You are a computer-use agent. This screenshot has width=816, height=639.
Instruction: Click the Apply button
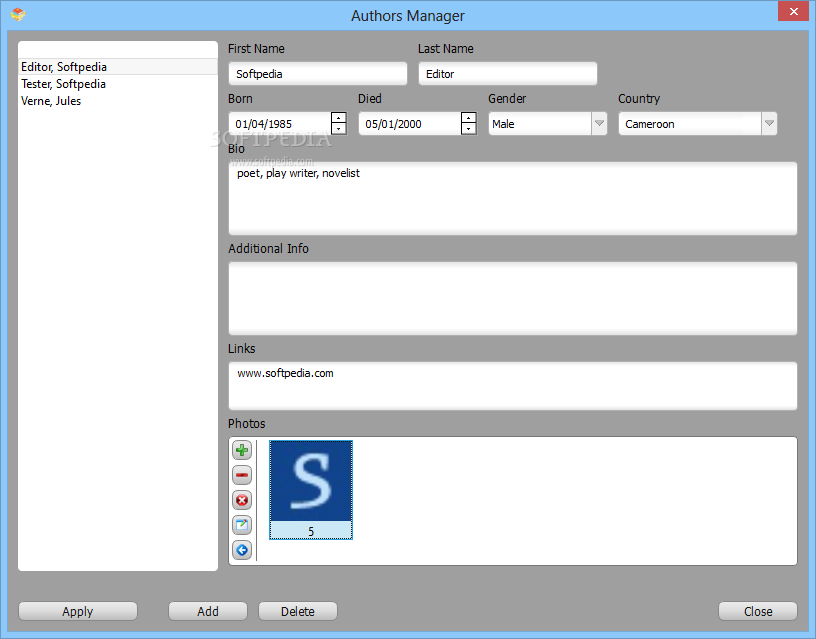click(78, 611)
